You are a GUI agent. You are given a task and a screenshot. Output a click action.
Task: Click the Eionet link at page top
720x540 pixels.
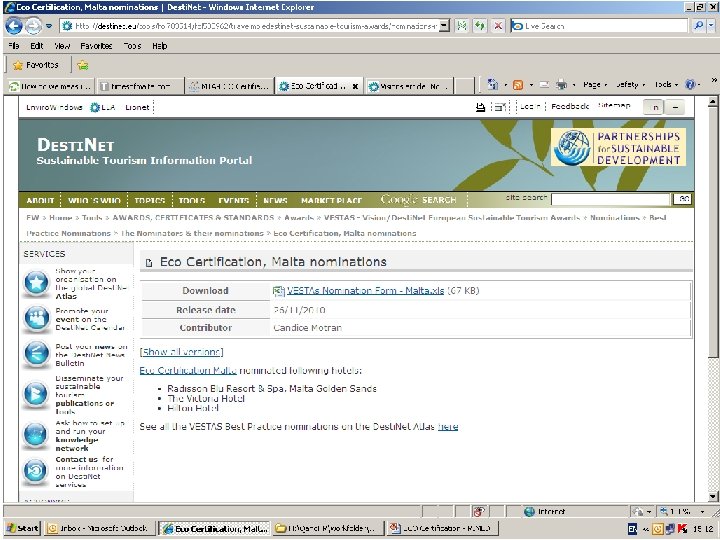pyautogui.click(x=137, y=107)
